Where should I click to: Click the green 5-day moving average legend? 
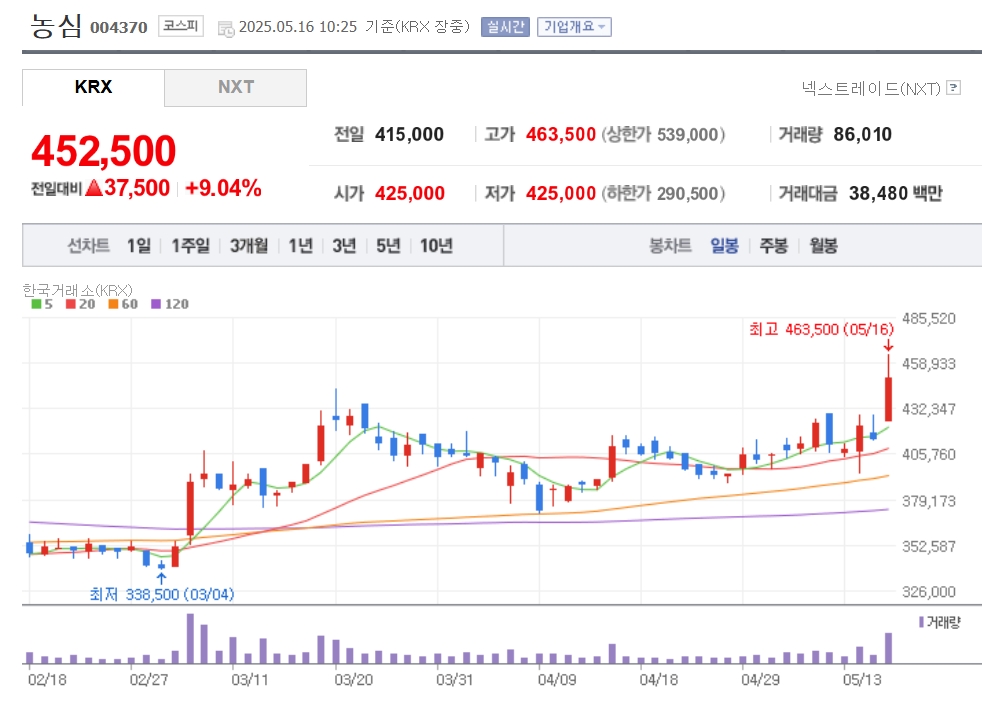(42, 304)
